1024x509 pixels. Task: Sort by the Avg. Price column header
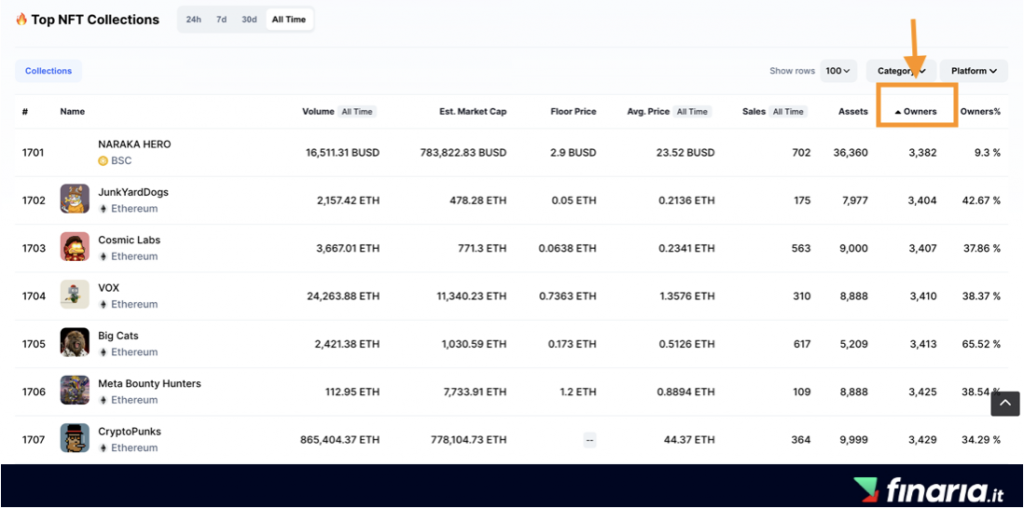pyautogui.click(x=648, y=112)
